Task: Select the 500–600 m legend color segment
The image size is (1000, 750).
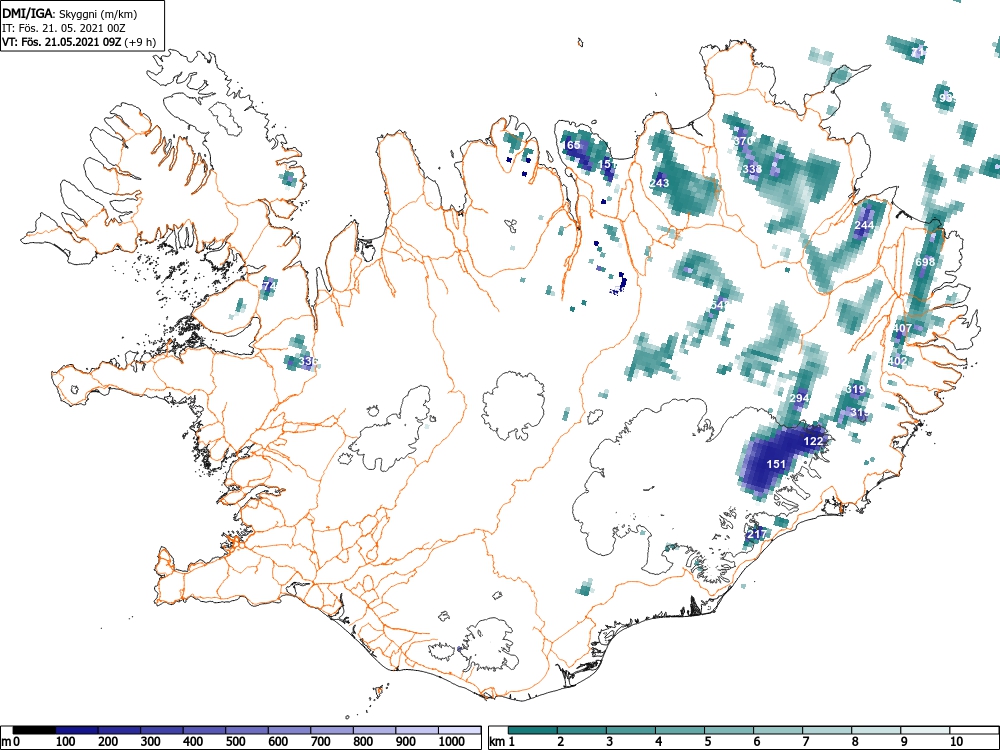Action: 247,729
